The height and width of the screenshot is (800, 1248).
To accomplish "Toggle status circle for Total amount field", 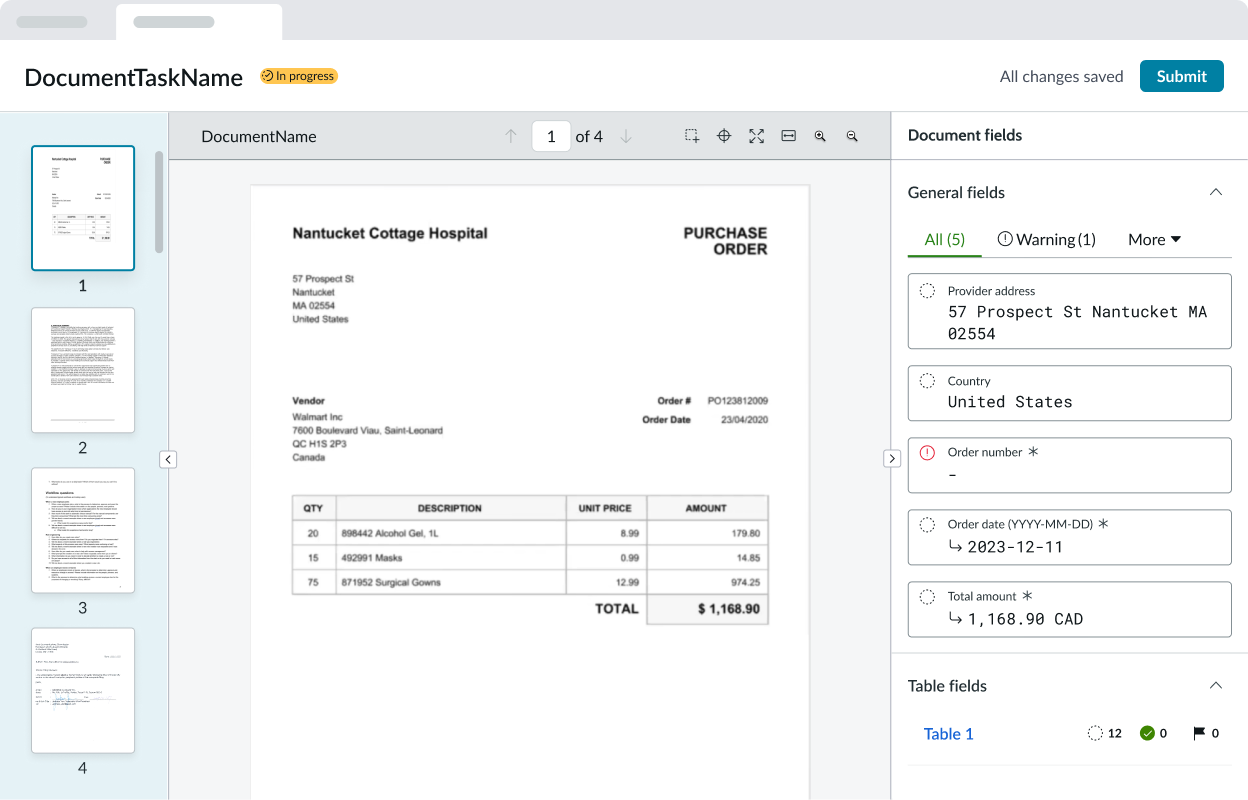I will coord(927,596).
